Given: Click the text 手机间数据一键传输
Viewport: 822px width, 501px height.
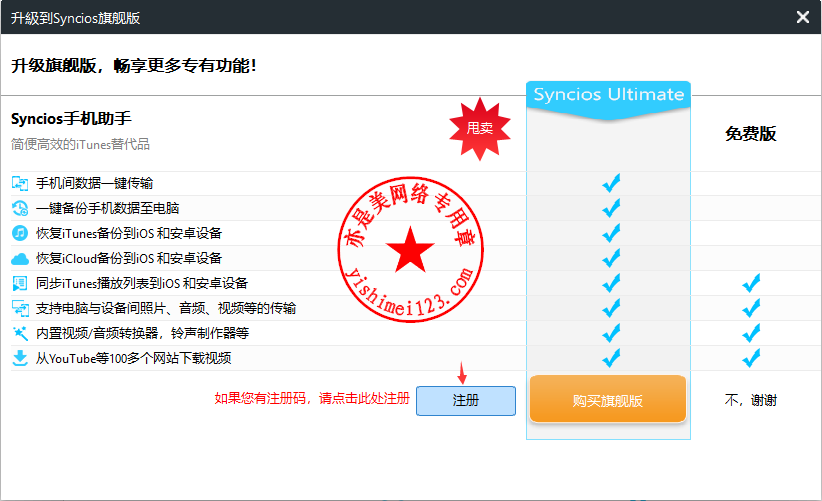Looking at the screenshot, I should point(94,183).
